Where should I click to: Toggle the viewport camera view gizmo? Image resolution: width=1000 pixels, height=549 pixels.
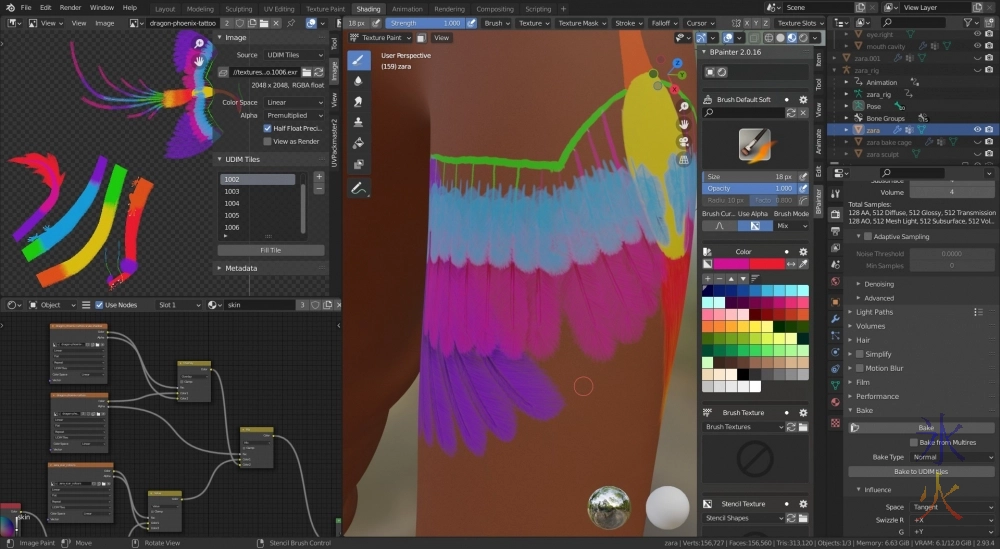tap(683, 141)
